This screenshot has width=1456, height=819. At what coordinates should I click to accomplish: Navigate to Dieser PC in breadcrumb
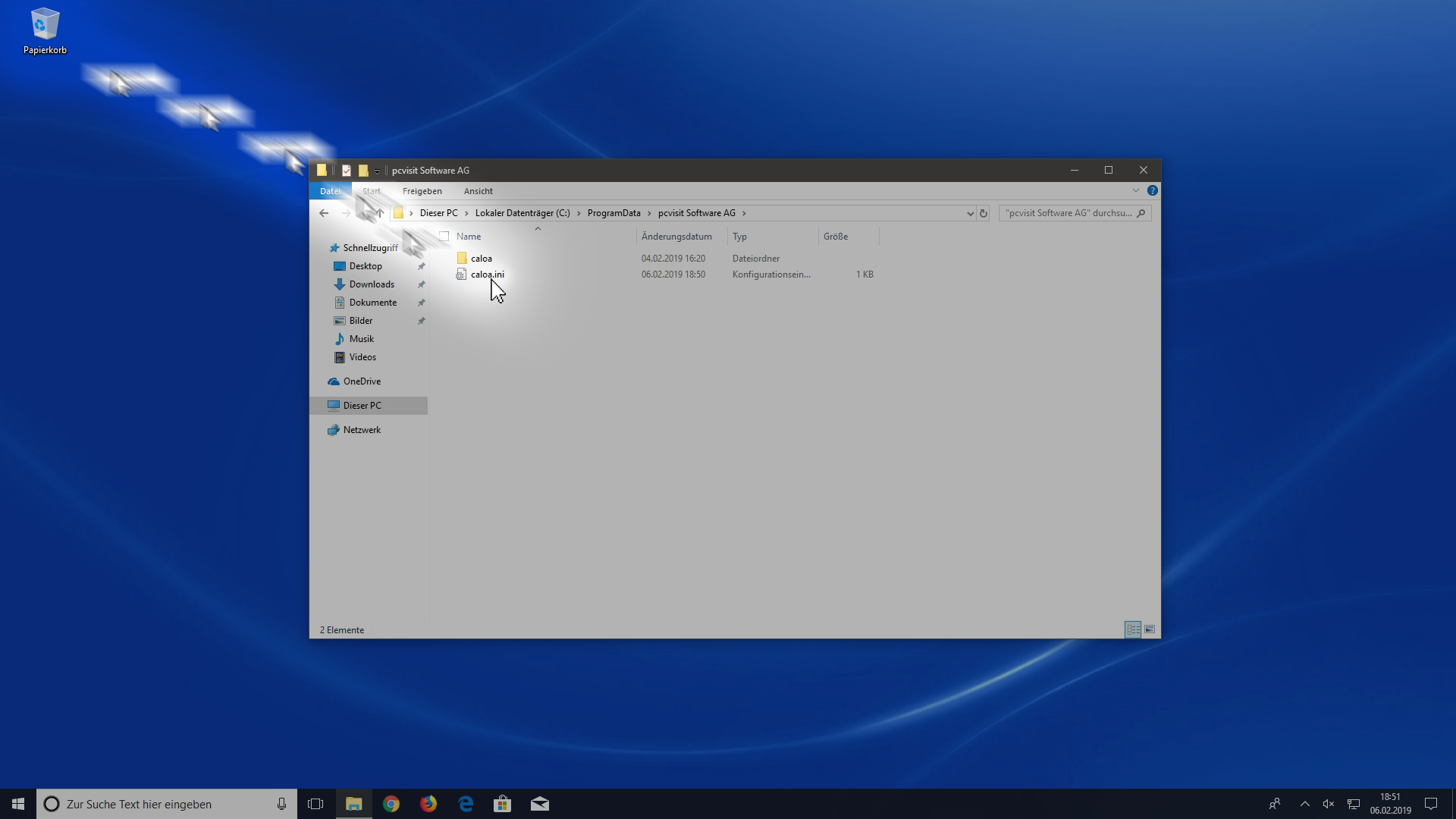(x=439, y=213)
